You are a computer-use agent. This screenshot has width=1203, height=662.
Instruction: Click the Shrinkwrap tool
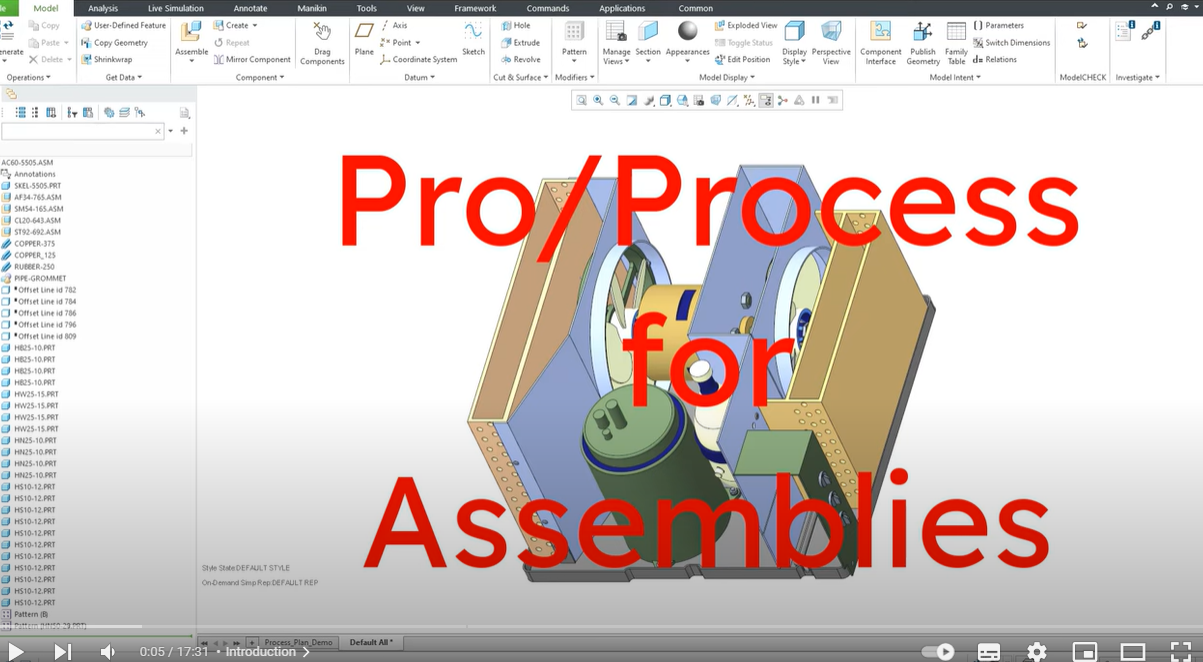(106, 59)
